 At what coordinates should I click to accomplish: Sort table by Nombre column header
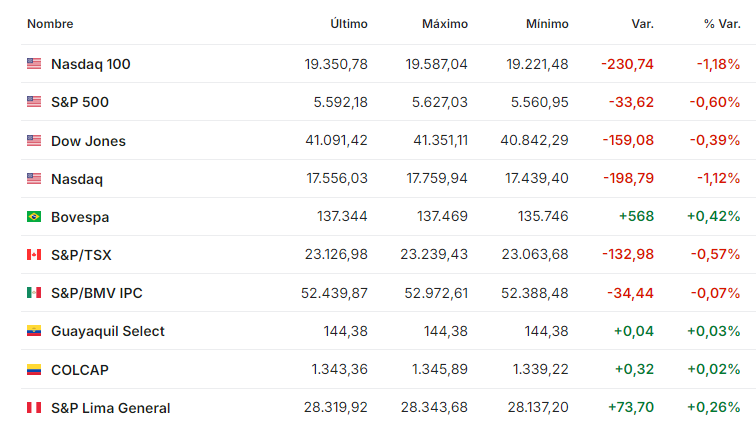pos(50,24)
